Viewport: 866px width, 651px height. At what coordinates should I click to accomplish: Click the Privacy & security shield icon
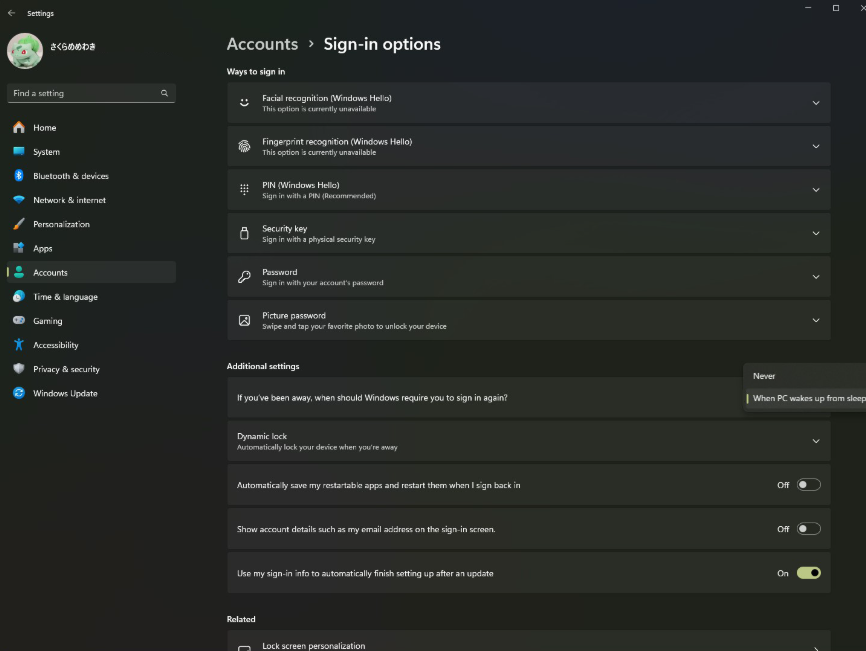point(18,369)
